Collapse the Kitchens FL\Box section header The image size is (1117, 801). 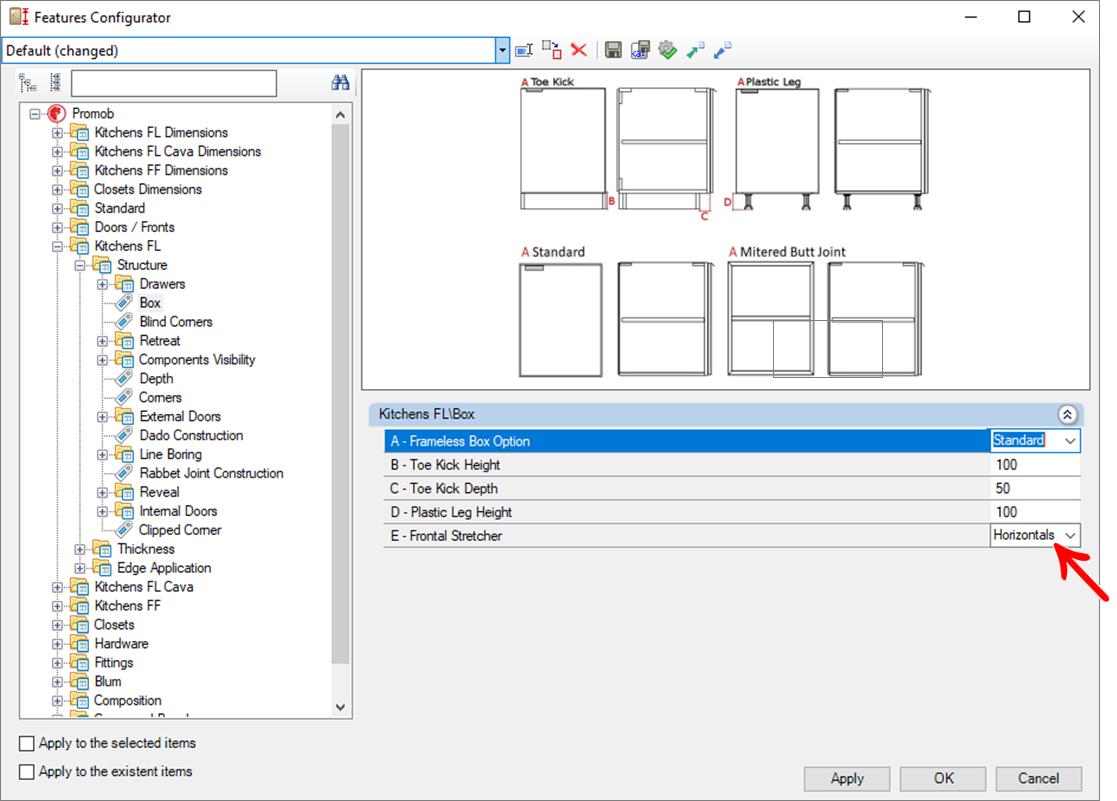1066,414
